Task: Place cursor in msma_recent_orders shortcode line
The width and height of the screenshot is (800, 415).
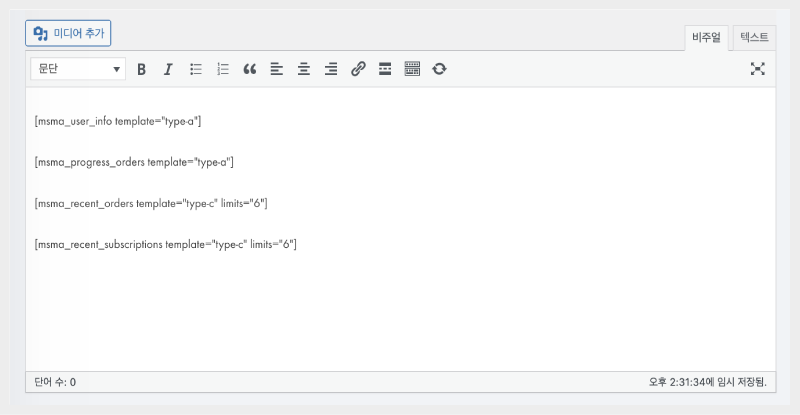Action: [x=150, y=203]
